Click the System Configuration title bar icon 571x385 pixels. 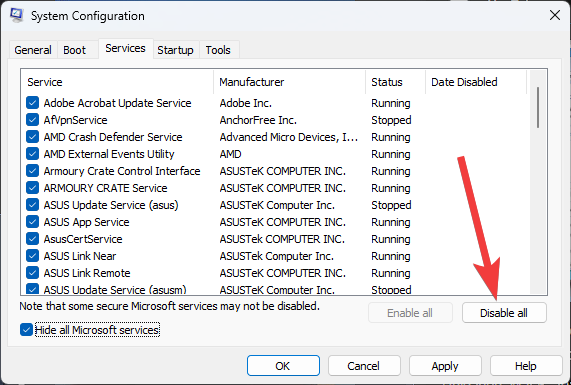point(16,16)
